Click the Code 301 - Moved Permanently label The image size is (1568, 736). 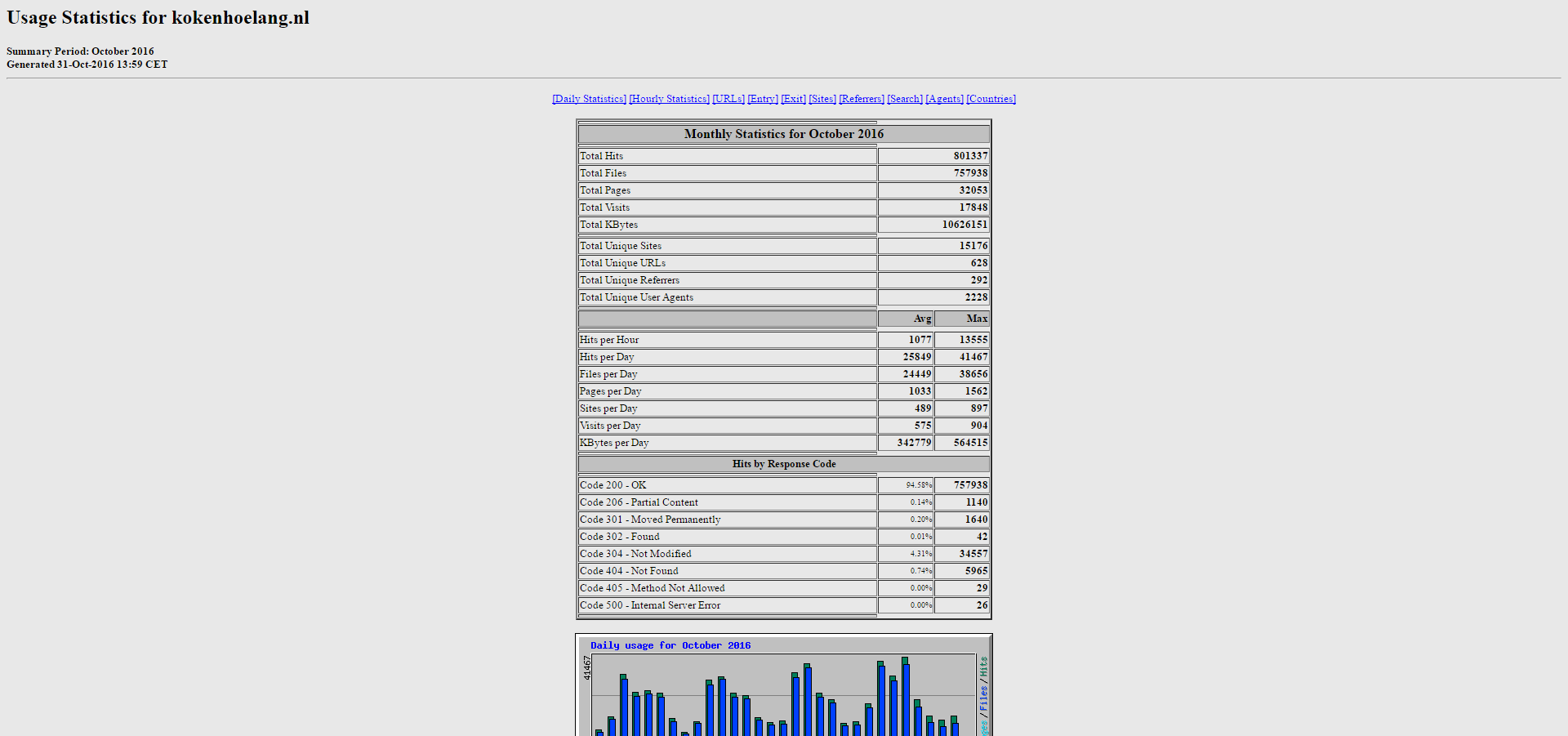(650, 520)
